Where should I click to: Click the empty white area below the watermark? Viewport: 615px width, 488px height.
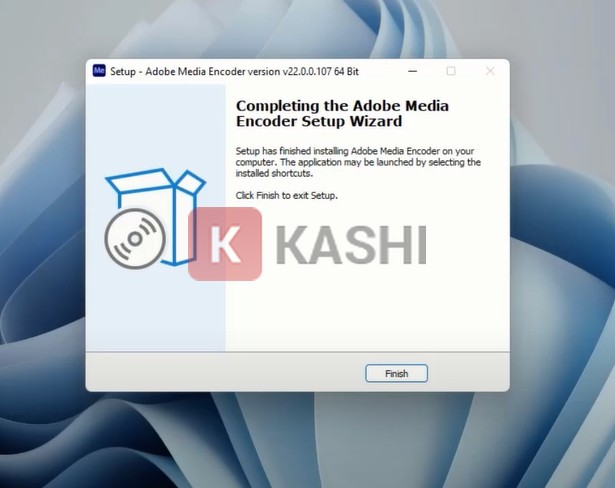click(367, 314)
